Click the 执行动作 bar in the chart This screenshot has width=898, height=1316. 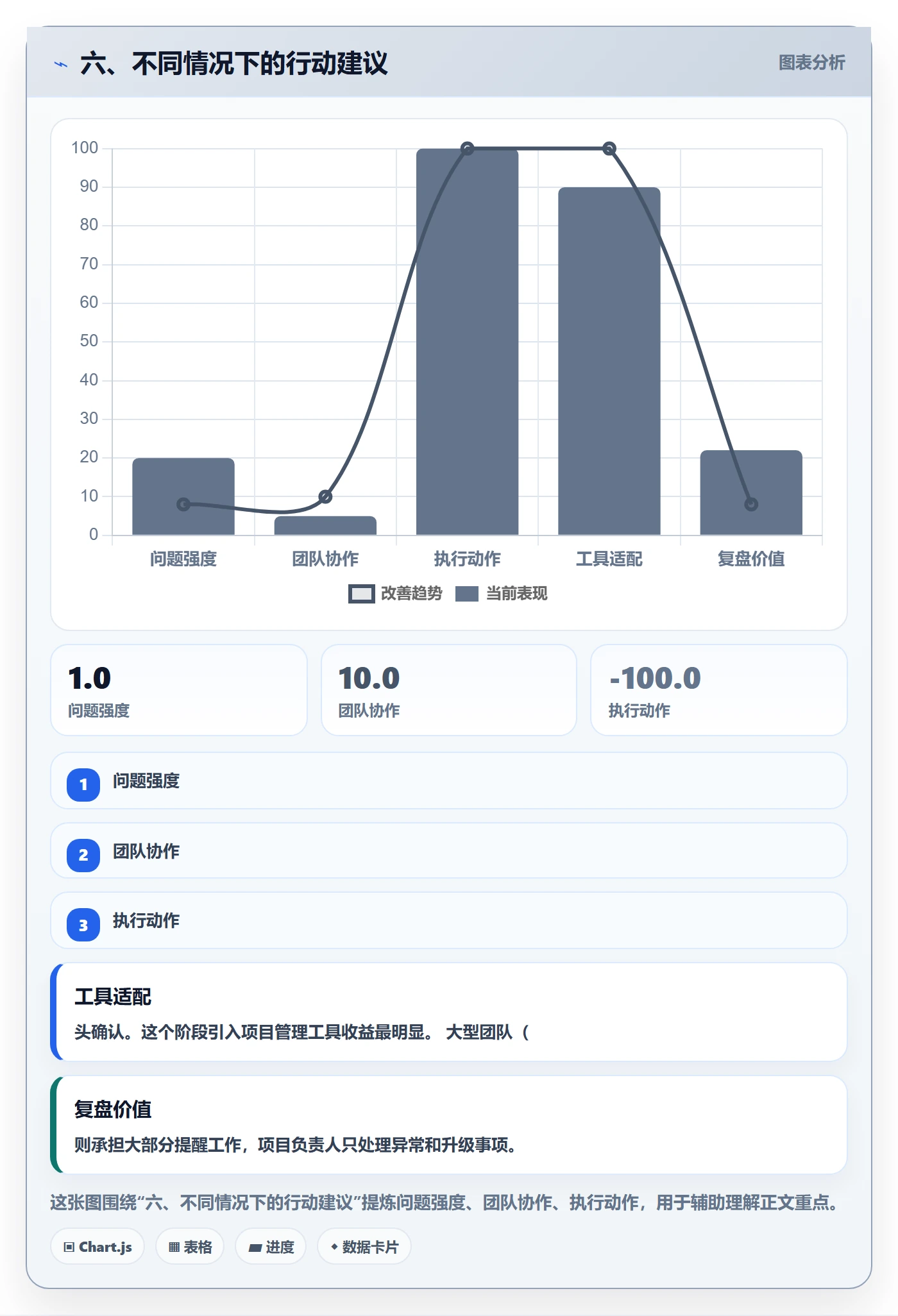tap(468, 342)
